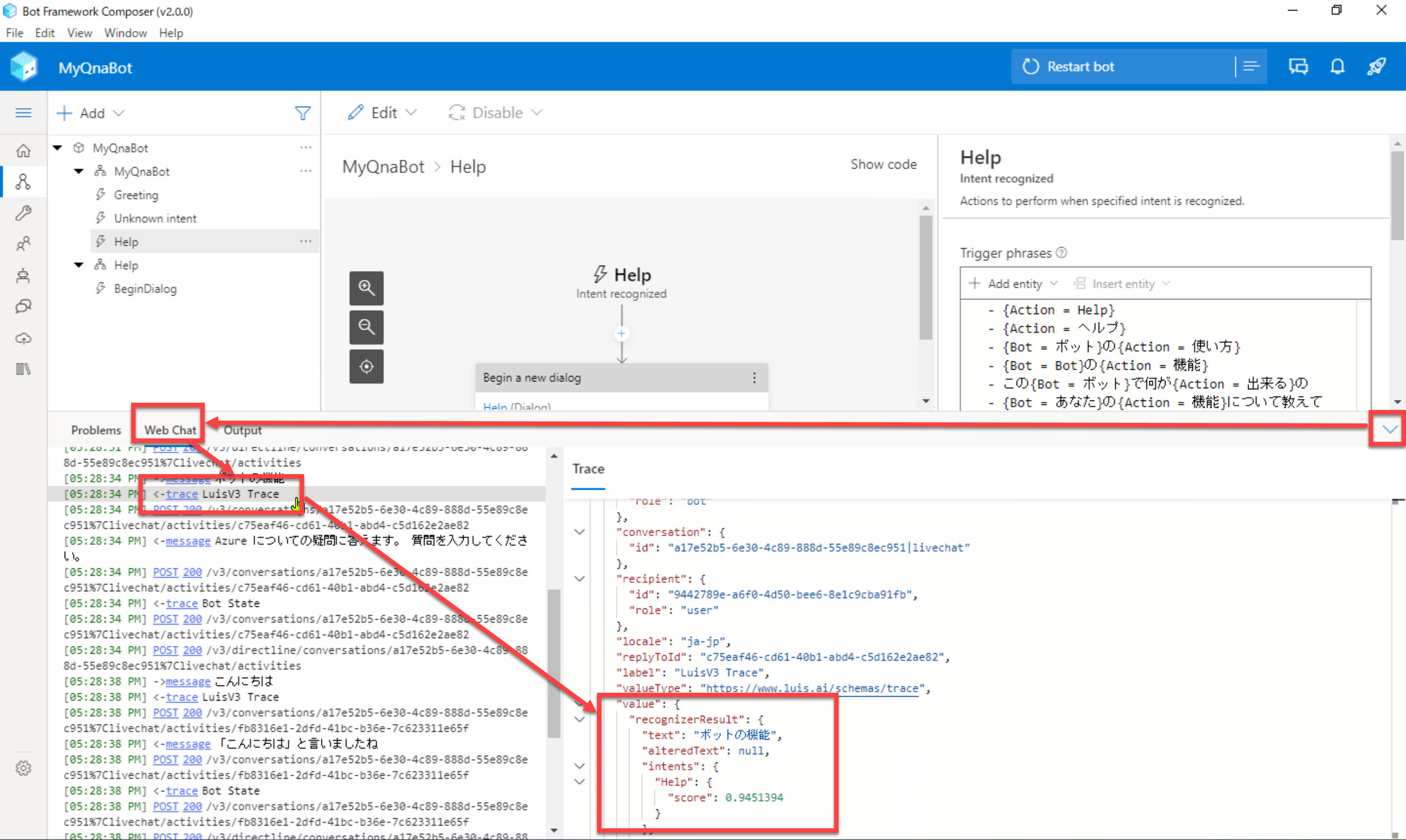Click the canvas vertical scrollbar
The height and width of the screenshot is (840, 1406).
pyautogui.click(x=926, y=277)
